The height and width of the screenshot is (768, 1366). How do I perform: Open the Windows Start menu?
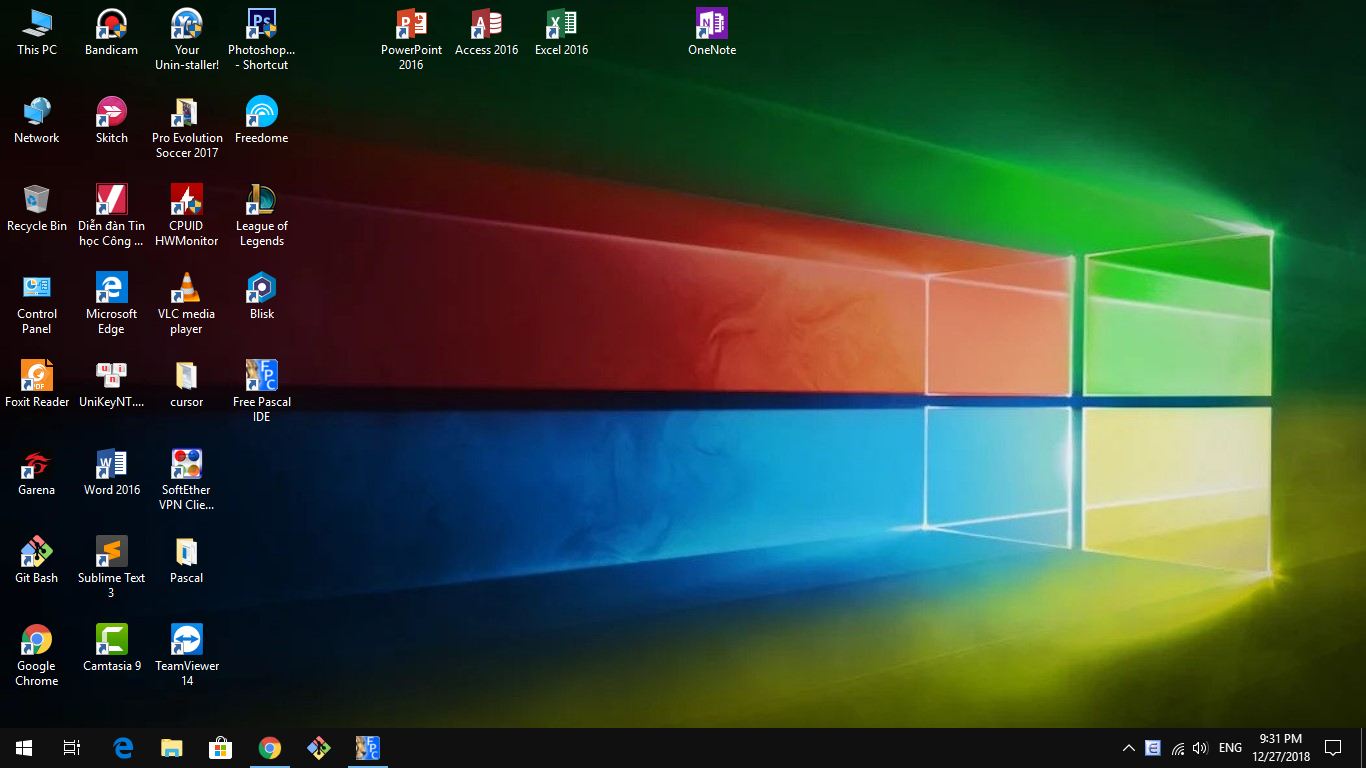click(x=24, y=748)
